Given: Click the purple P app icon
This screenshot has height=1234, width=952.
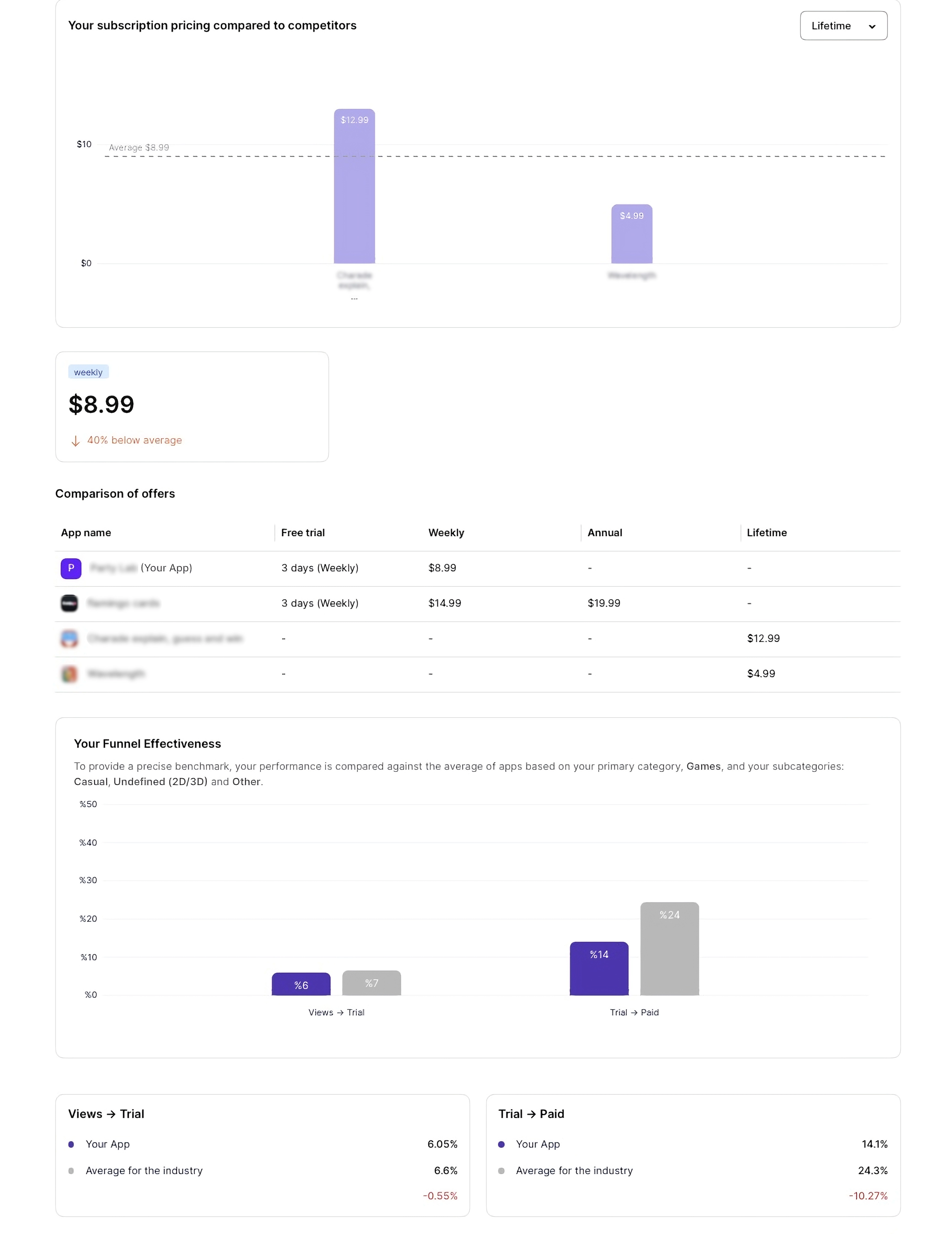Looking at the screenshot, I should pos(71,568).
